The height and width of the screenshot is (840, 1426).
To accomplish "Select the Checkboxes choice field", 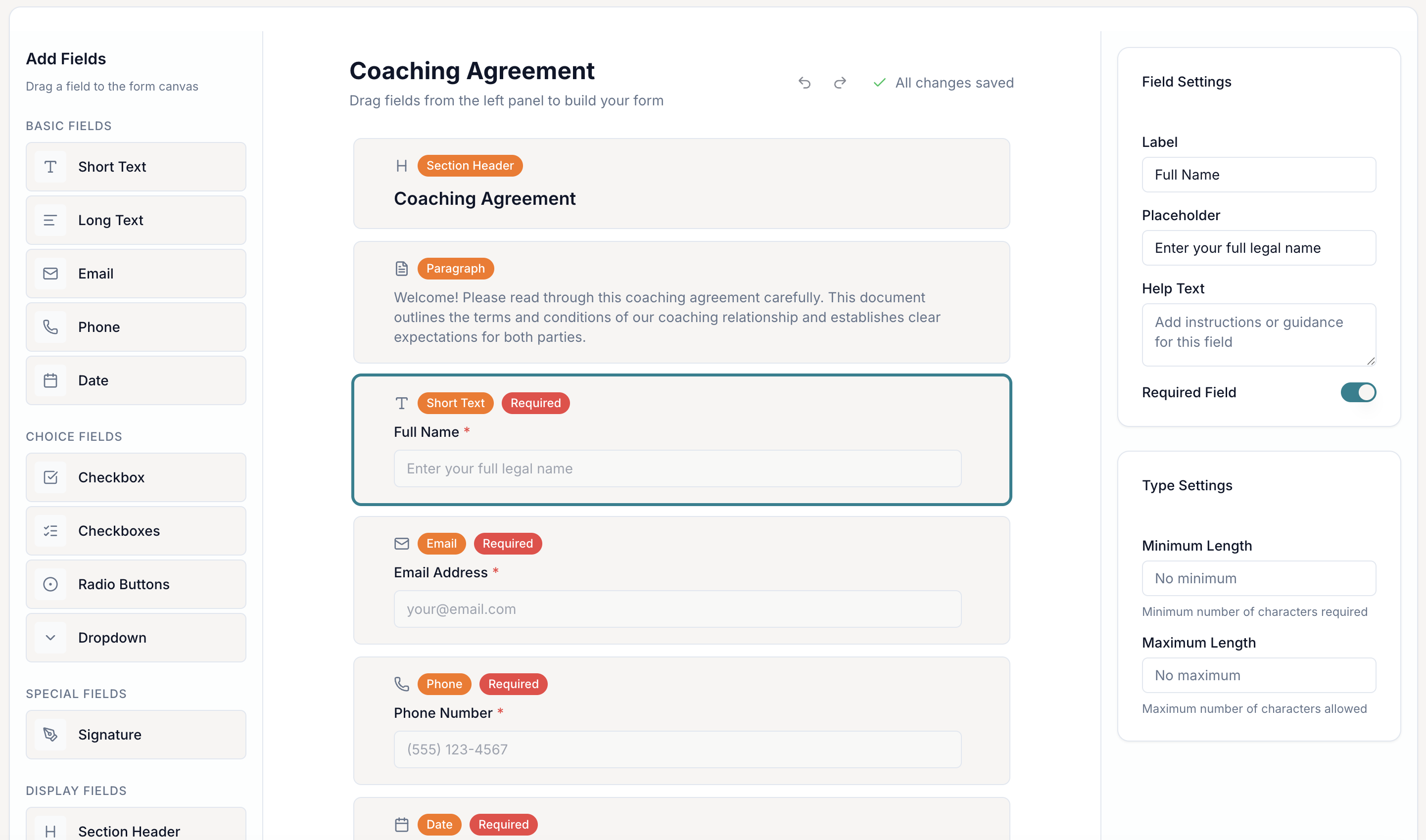I will pos(135,531).
